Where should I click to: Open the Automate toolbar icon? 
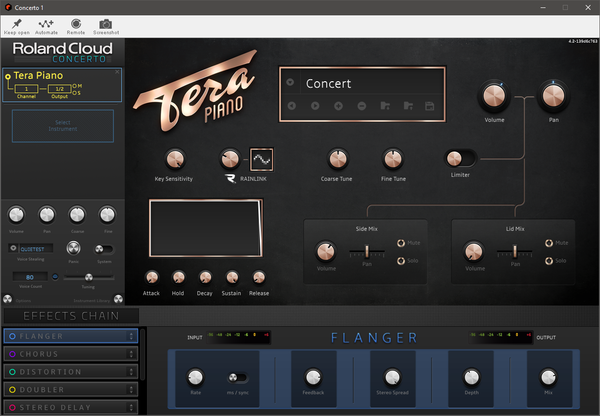click(x=46, y=24)
